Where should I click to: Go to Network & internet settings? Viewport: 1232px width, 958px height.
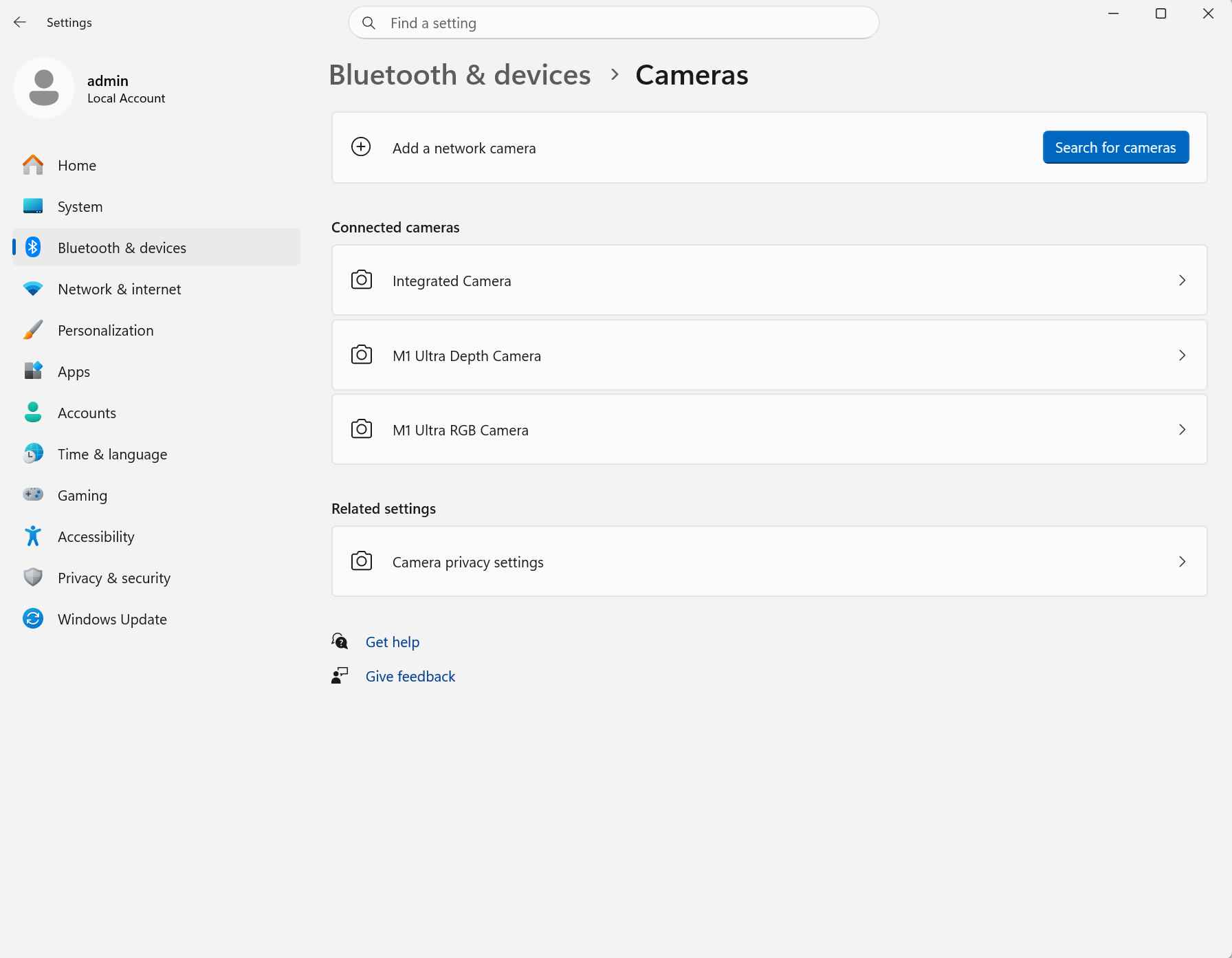click(x=157, y=289)
